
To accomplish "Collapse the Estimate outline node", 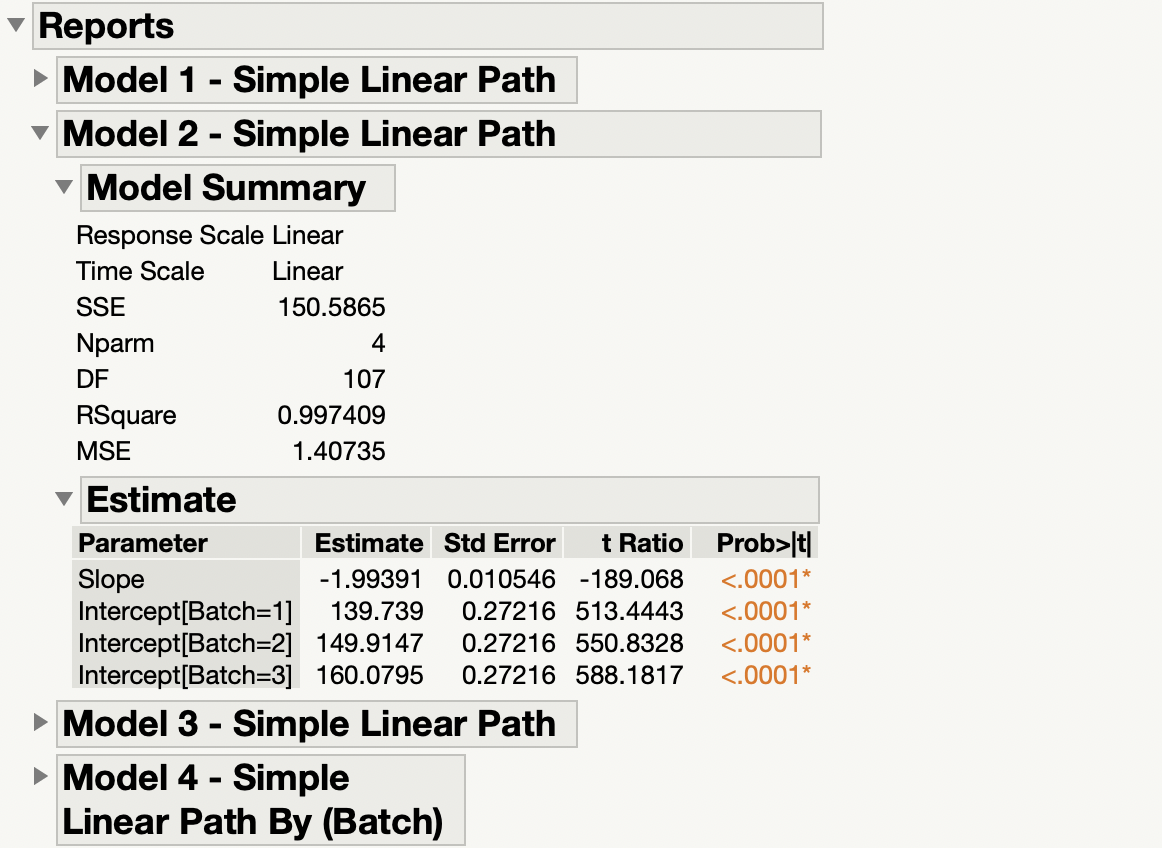I will click(63, 499).
